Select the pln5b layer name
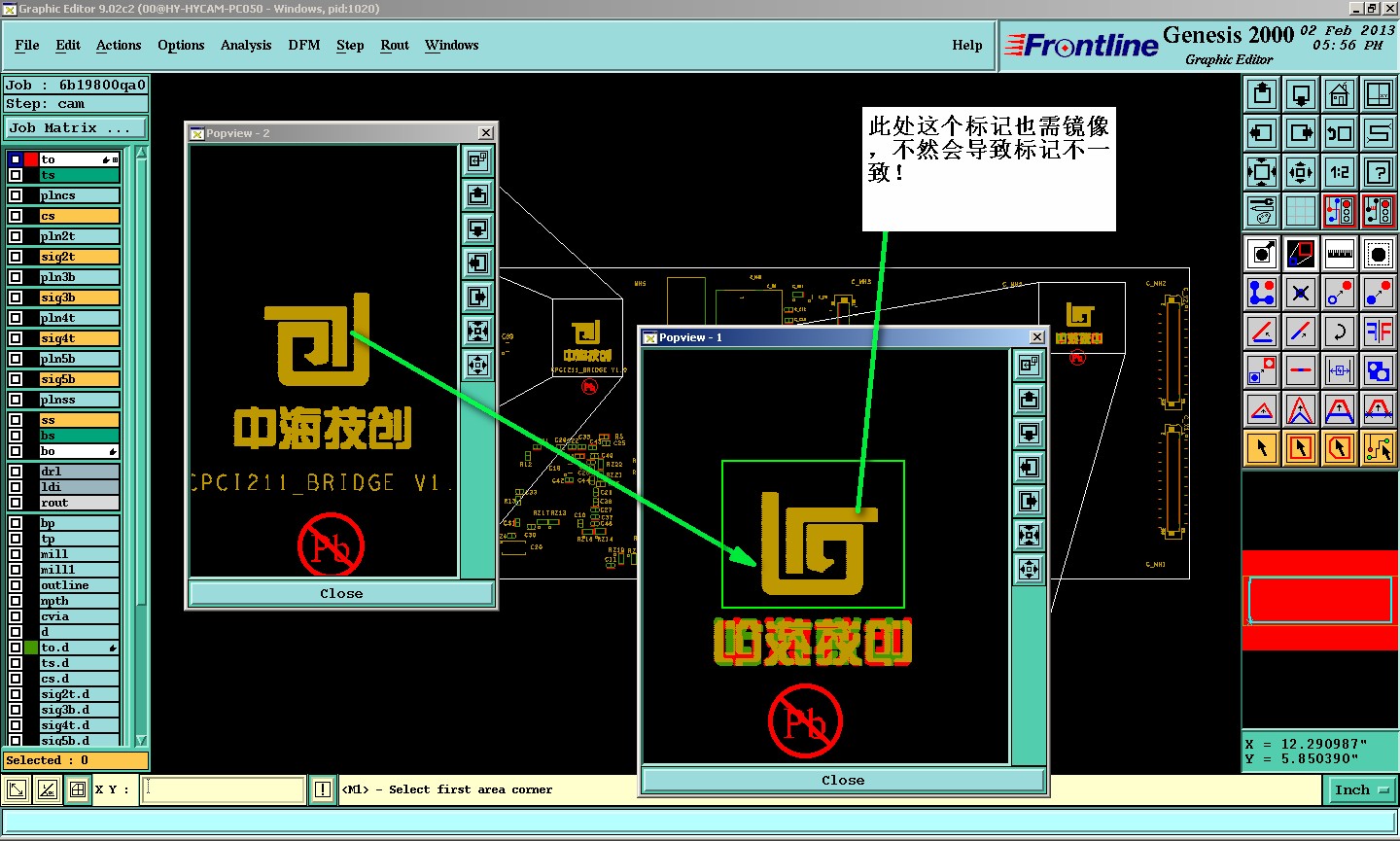This screenshot has width=1400, height=841. click(x=80, y=359)
